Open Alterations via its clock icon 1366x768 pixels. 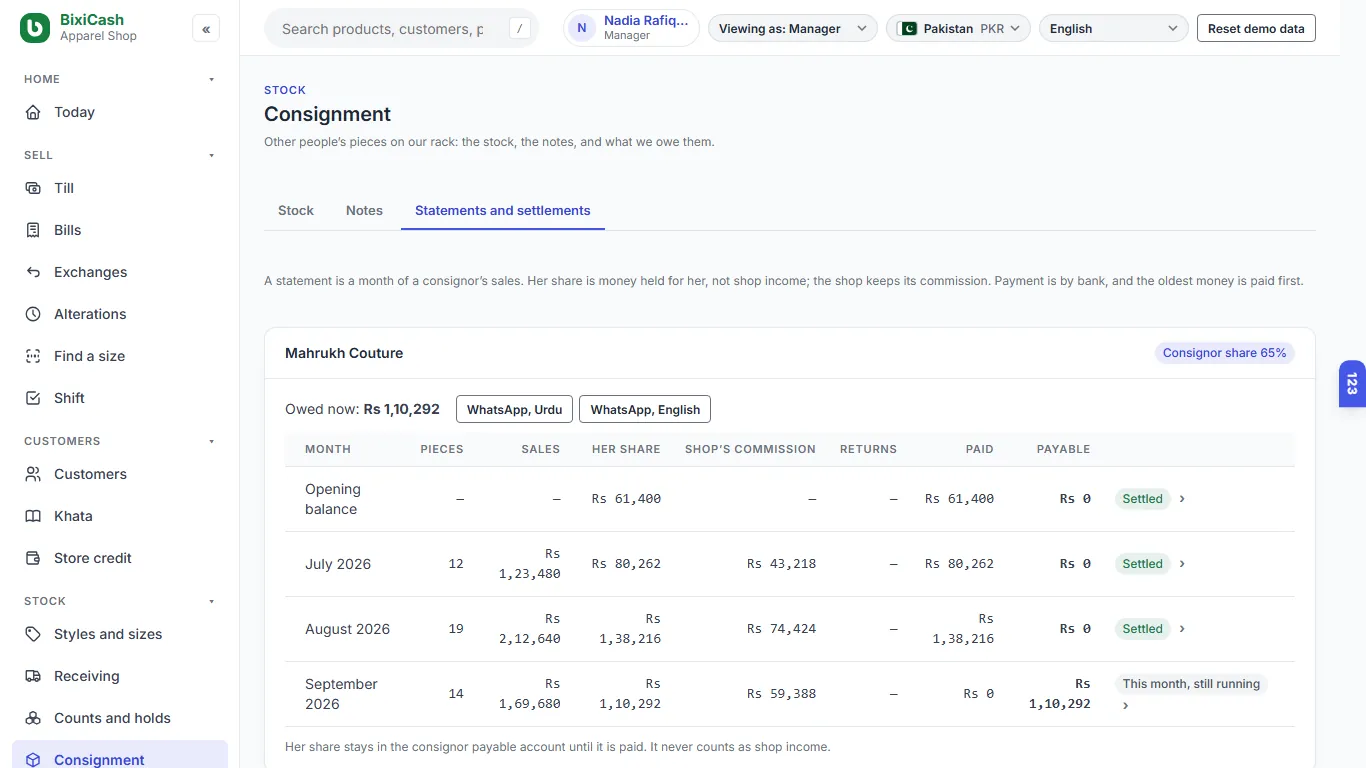click(x=33, y=314)
